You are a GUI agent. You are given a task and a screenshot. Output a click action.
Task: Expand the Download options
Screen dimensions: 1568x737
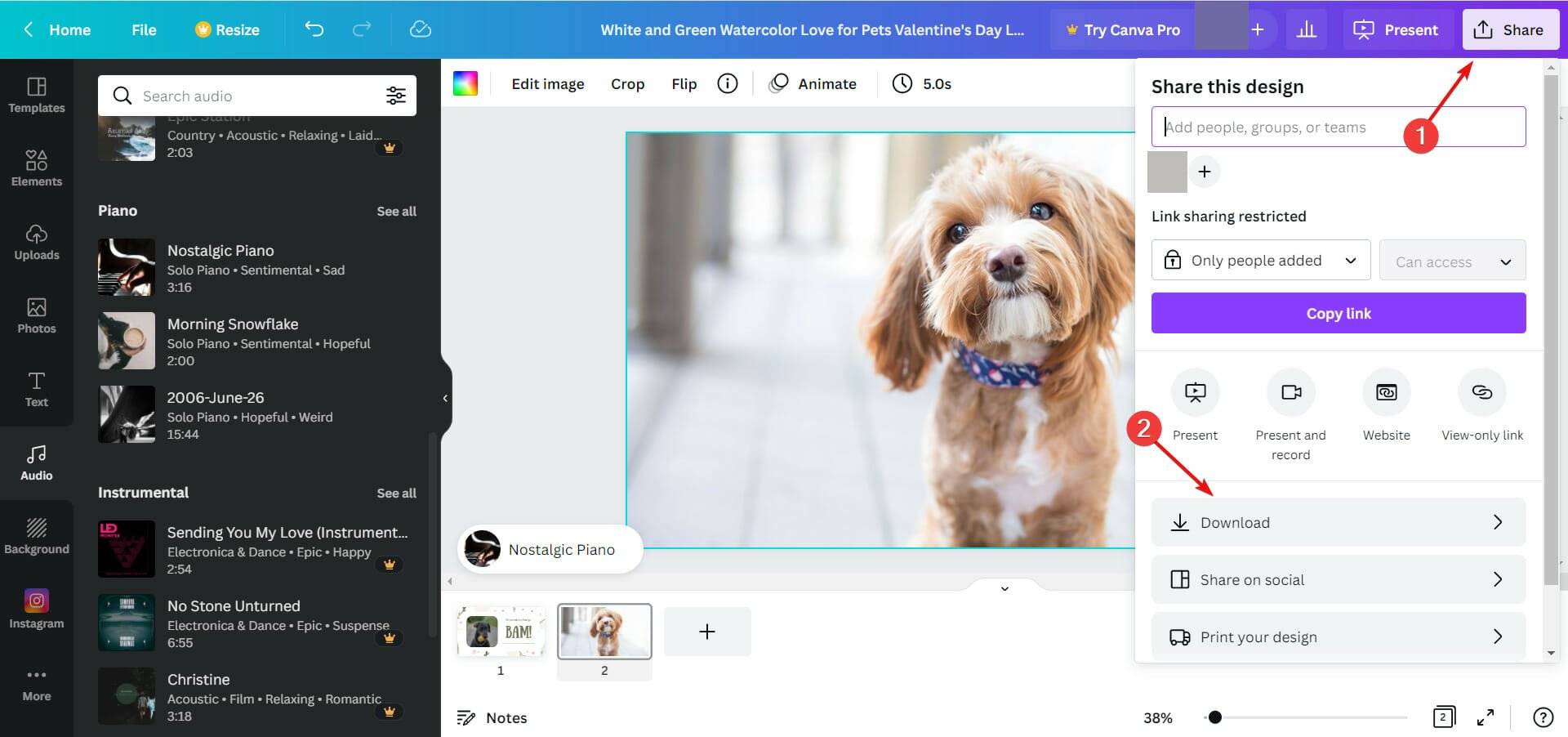click(1338, 522)
